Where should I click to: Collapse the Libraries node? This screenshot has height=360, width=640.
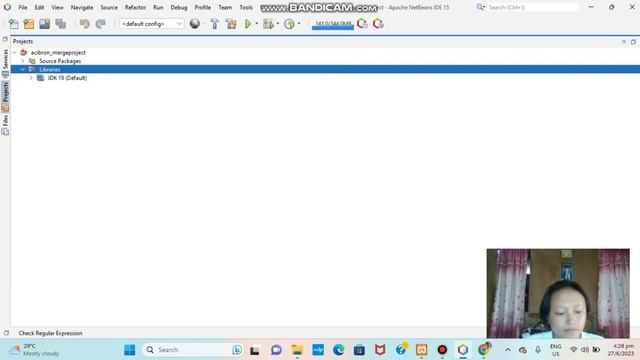pyautogui.click(x=23, y=69)
